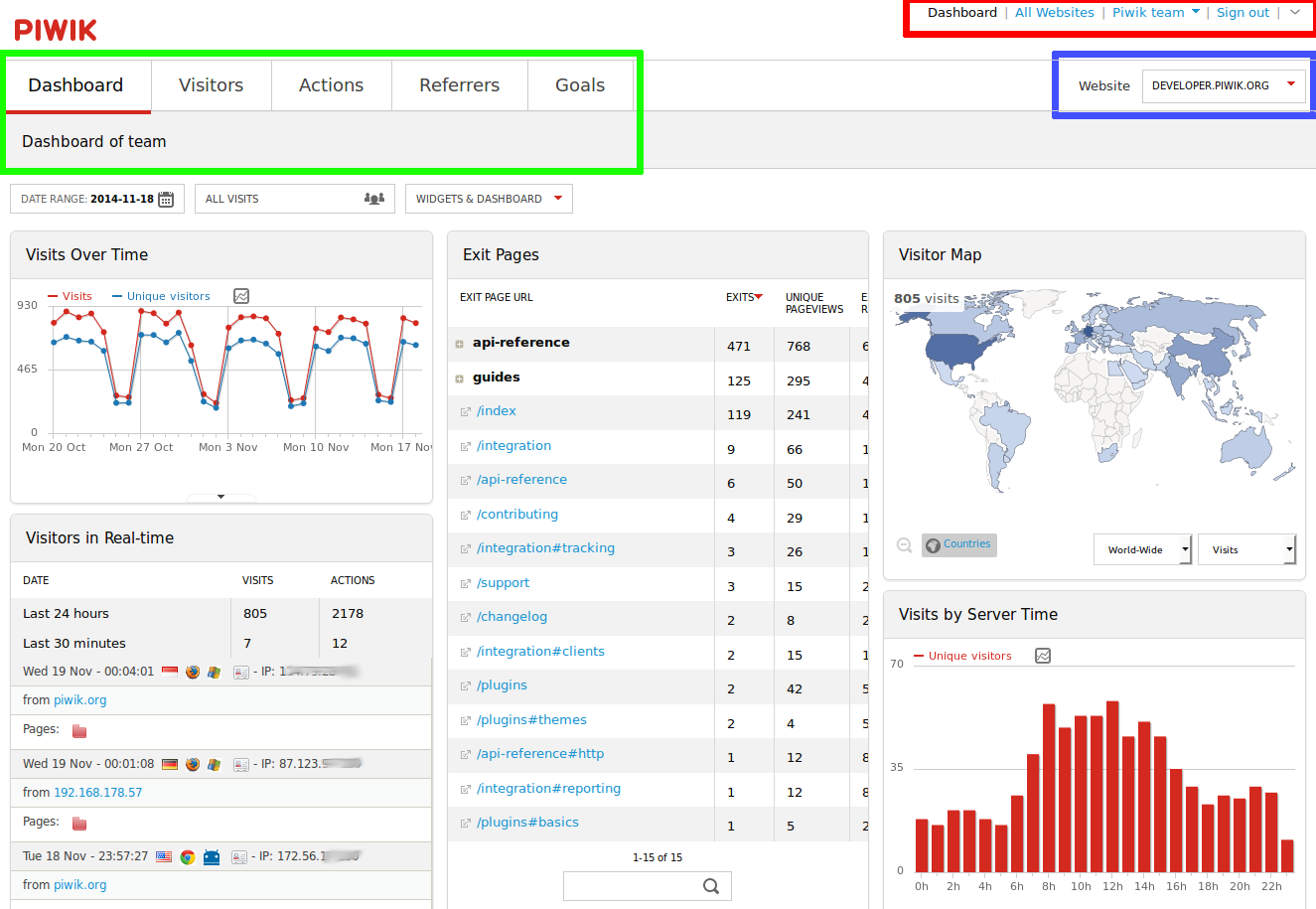Click the 'Last 24 hours' row
Screen dimensions: 1316x909
[x=221, y=613]
